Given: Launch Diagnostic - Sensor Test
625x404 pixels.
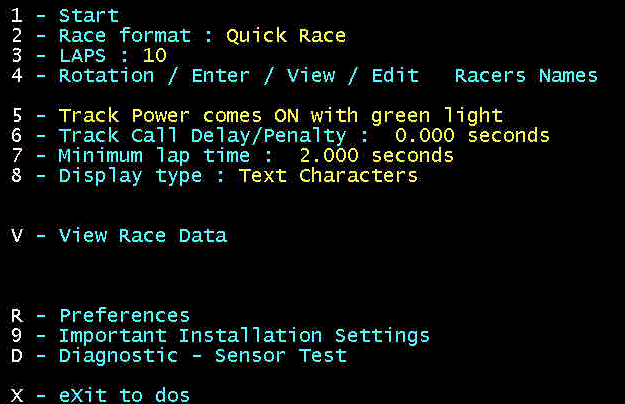Looking at the screenshot, I should (x=202, y=355).
